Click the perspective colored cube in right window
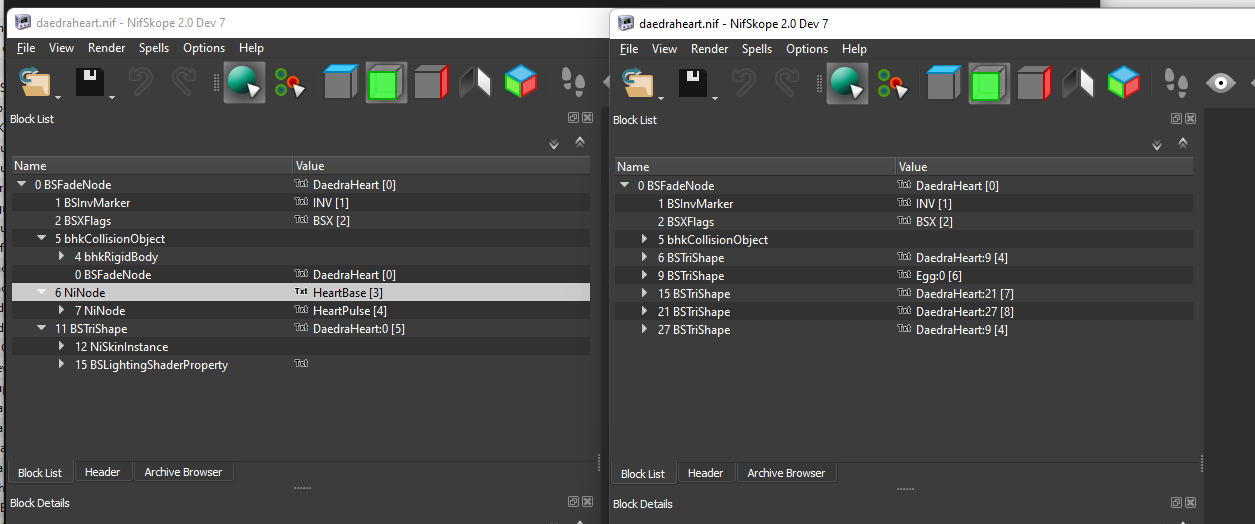This screenshot has width=1255, height=524. (1124, 83)
